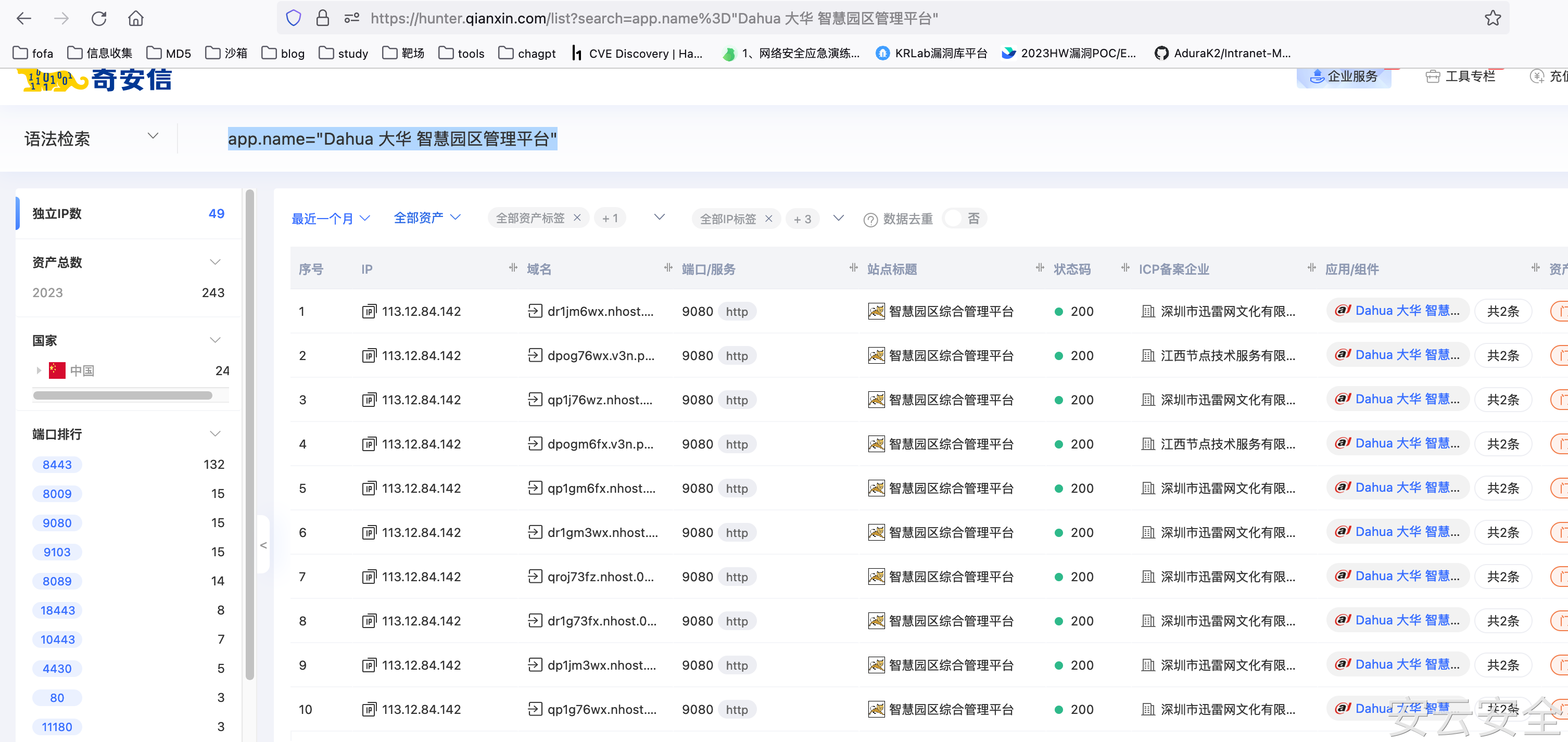Open the shield tracking protection icon
1568x742 pixels.
click(294, 18)
